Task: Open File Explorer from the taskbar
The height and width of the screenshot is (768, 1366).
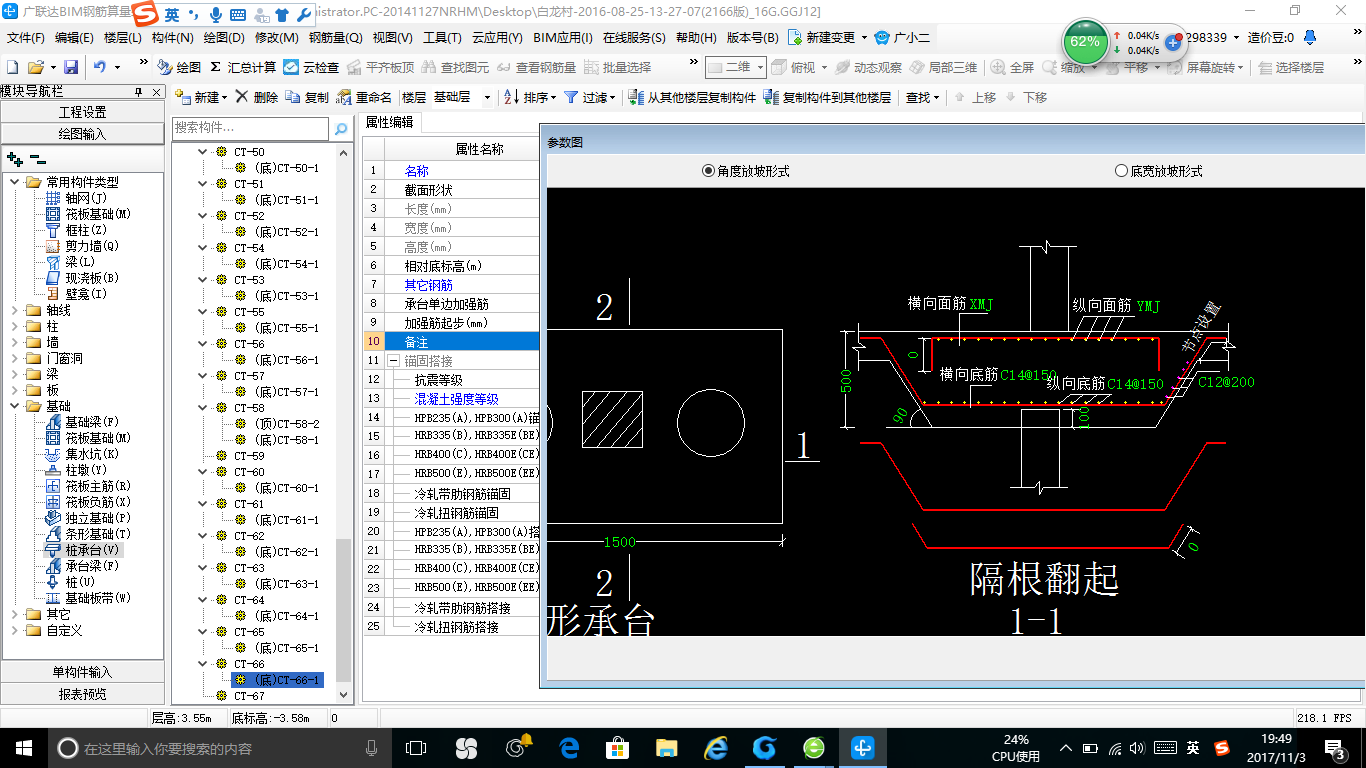Action: coord(667,747)
